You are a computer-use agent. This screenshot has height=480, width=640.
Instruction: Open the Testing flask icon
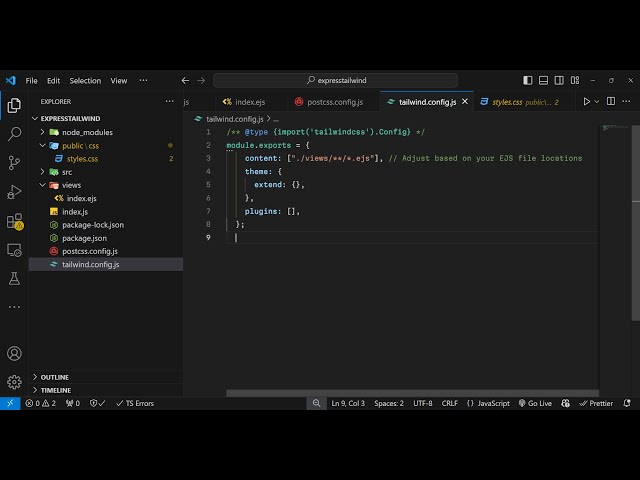(x=14, y=278)
